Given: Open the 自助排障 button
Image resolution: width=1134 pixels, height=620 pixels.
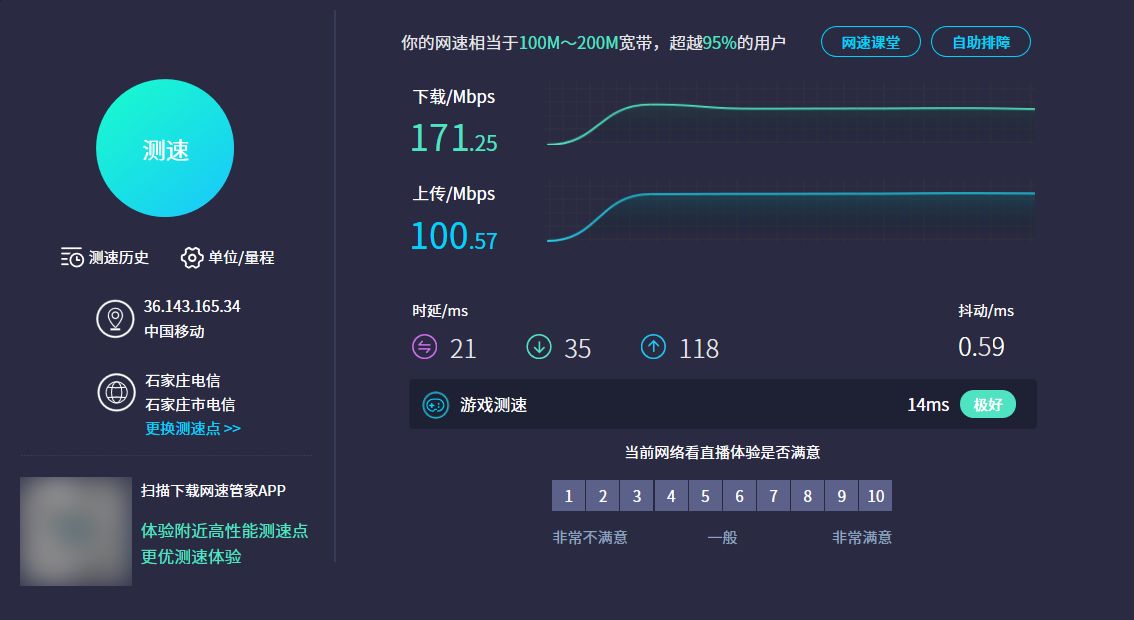Looking at the screenshot, I should click(980, 42).
